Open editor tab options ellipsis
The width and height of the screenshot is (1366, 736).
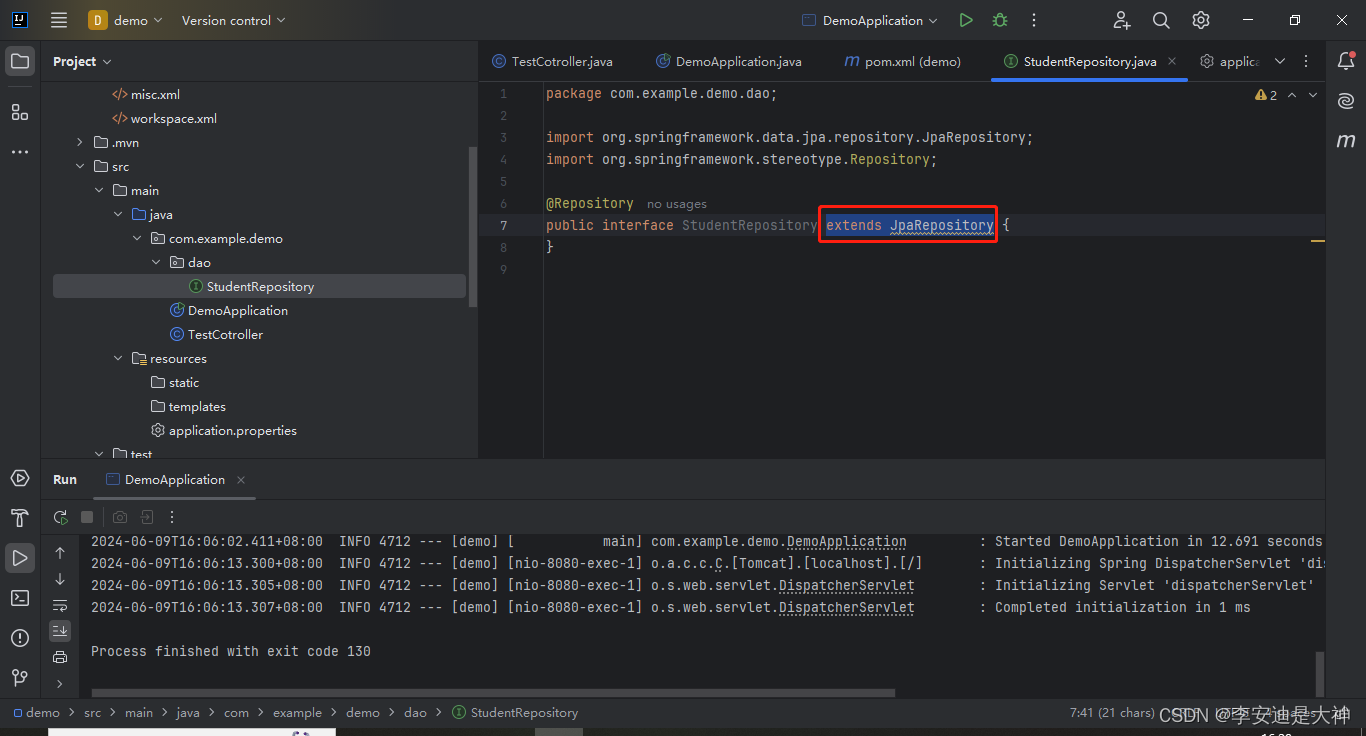click(1306, 61)
